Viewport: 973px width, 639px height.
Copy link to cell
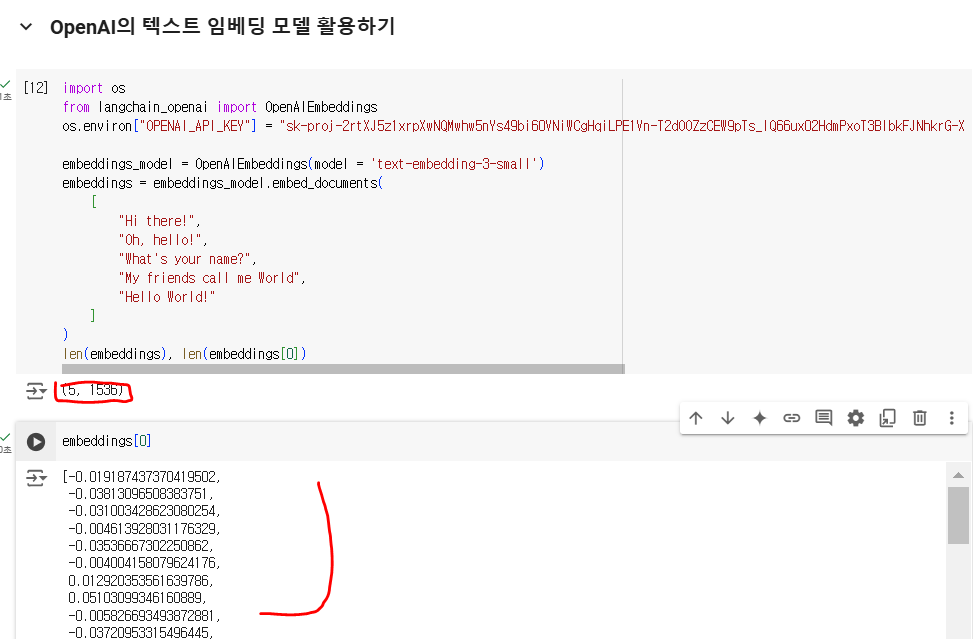click(x=792, y=418)
